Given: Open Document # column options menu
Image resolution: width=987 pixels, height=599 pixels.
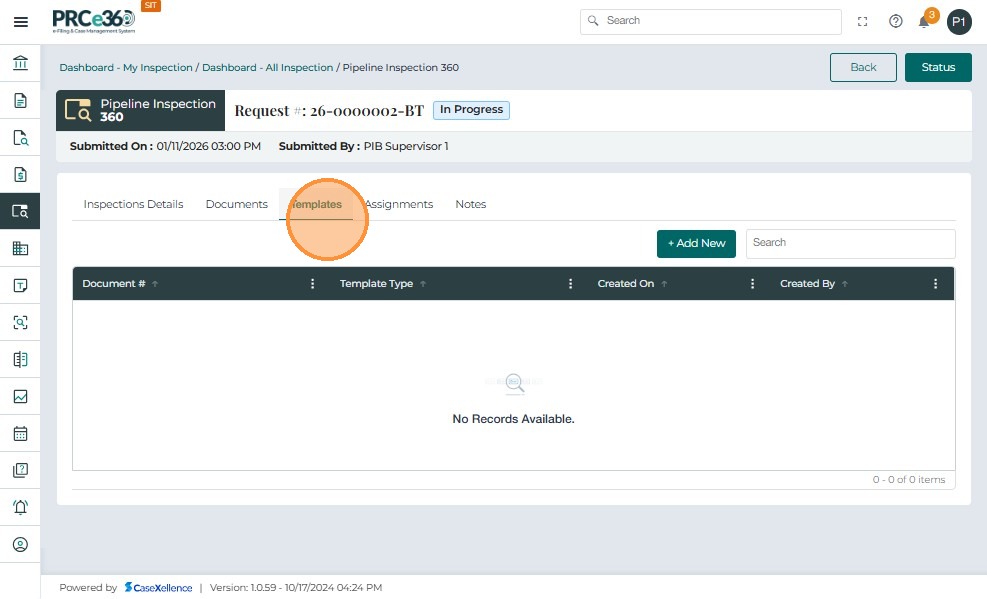Looking at the screenshot, I should (x=312, y=284).
